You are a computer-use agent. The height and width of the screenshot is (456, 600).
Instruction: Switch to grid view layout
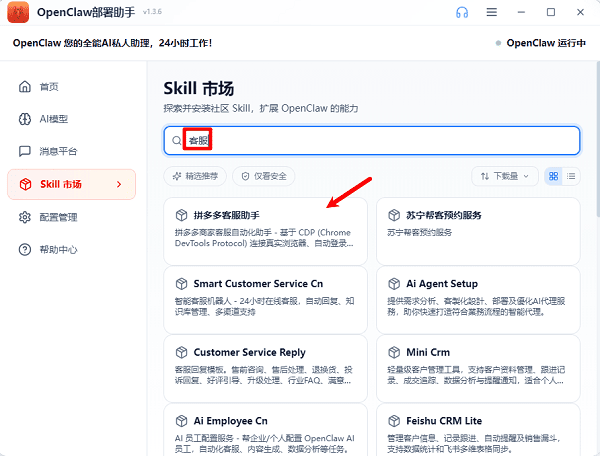(x=553, y=176)
